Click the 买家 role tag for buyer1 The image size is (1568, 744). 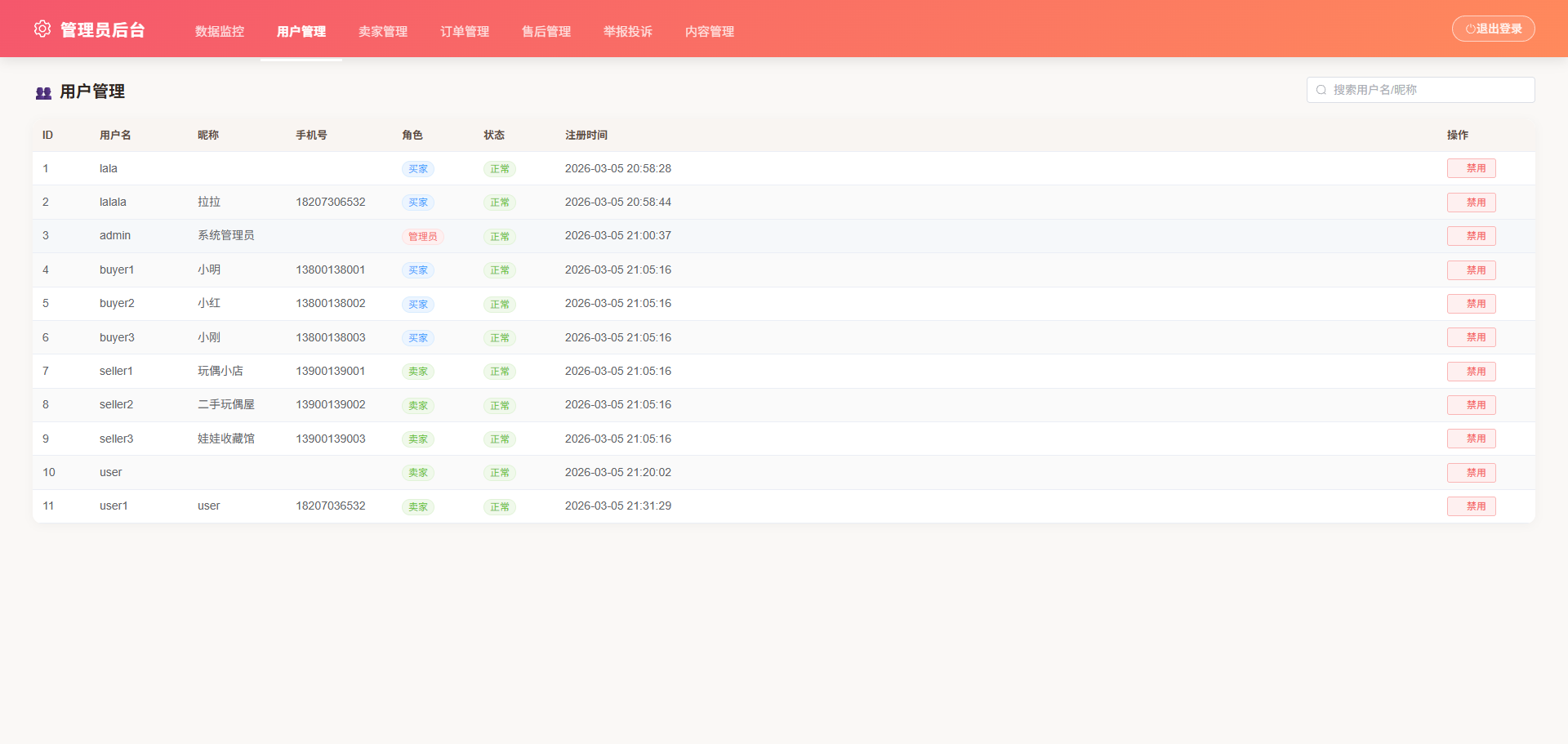pyautogui.click(x=418, y=270)
